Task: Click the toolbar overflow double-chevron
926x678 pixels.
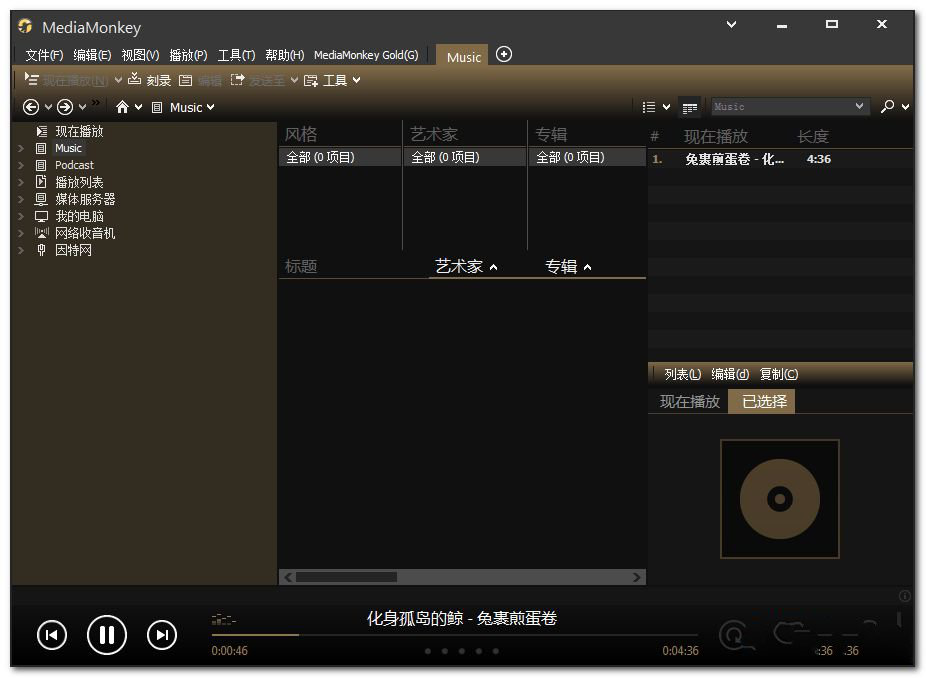Action: tap(96, 103)
